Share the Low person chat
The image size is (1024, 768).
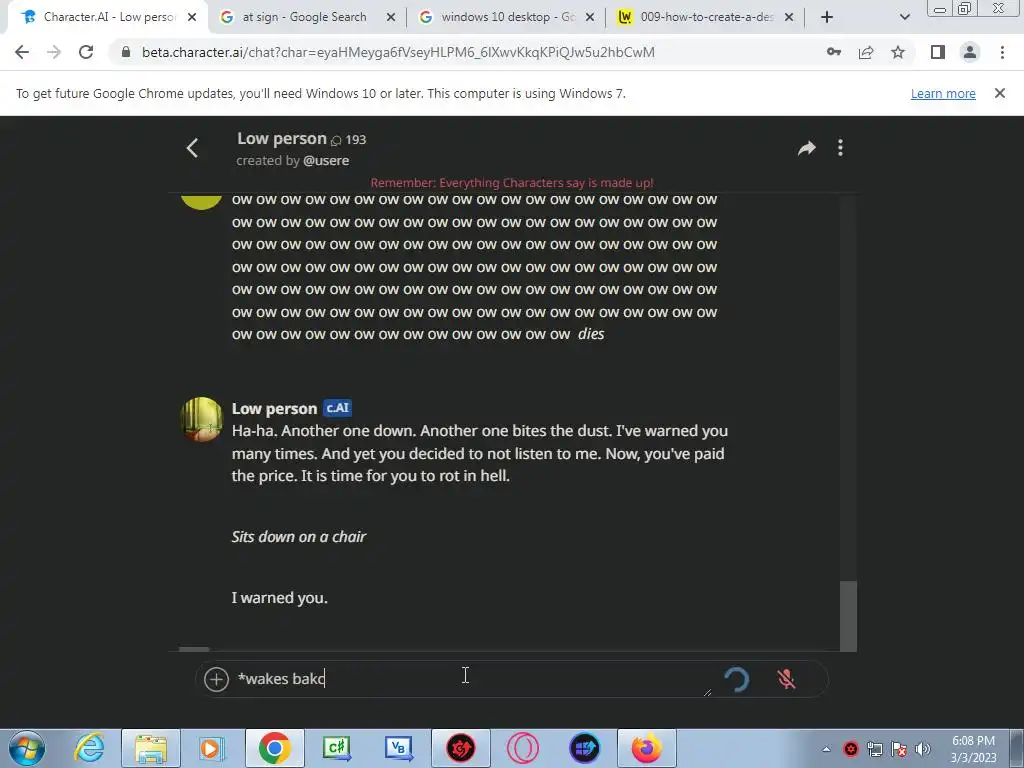click(x=807, y=148)
